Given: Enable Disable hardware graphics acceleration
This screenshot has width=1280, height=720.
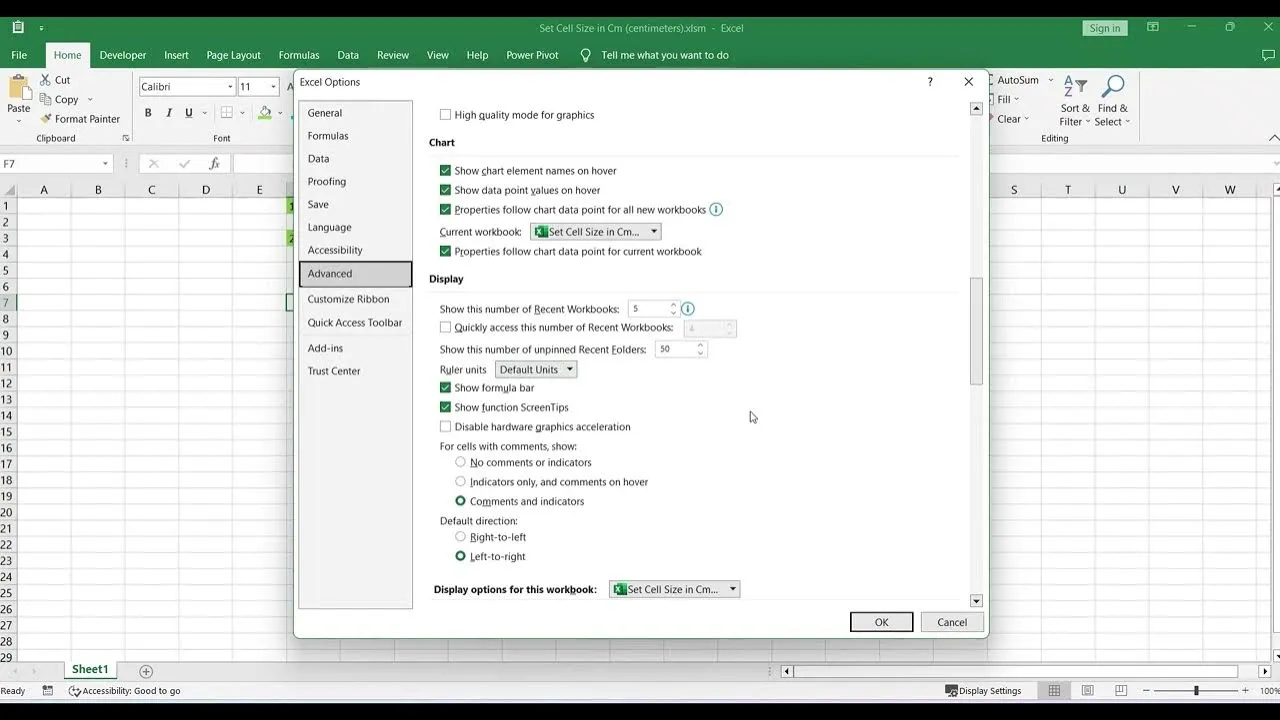Looking at the screenshot, I should [x=445, y=426].
